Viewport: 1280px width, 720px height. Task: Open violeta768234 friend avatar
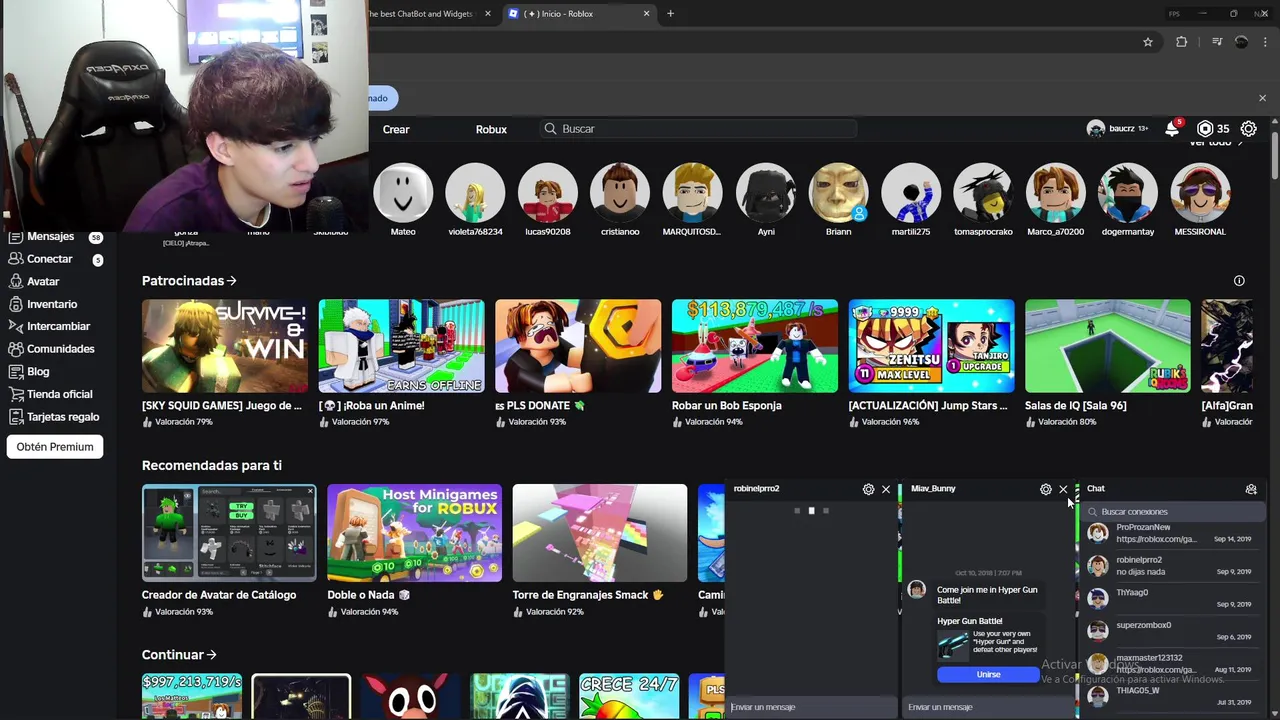pos(475,192)
